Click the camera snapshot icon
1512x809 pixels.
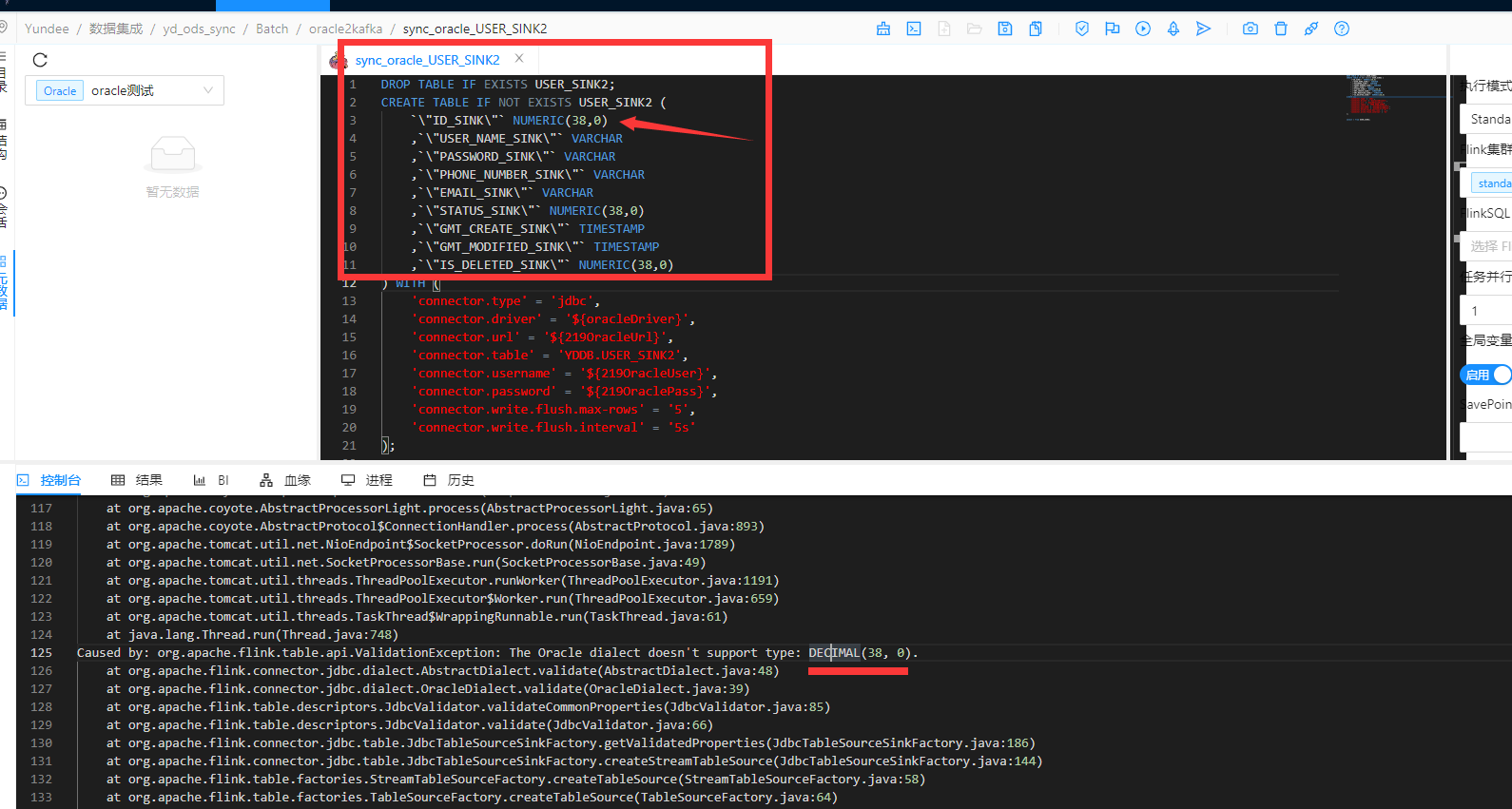point(1250,29)
